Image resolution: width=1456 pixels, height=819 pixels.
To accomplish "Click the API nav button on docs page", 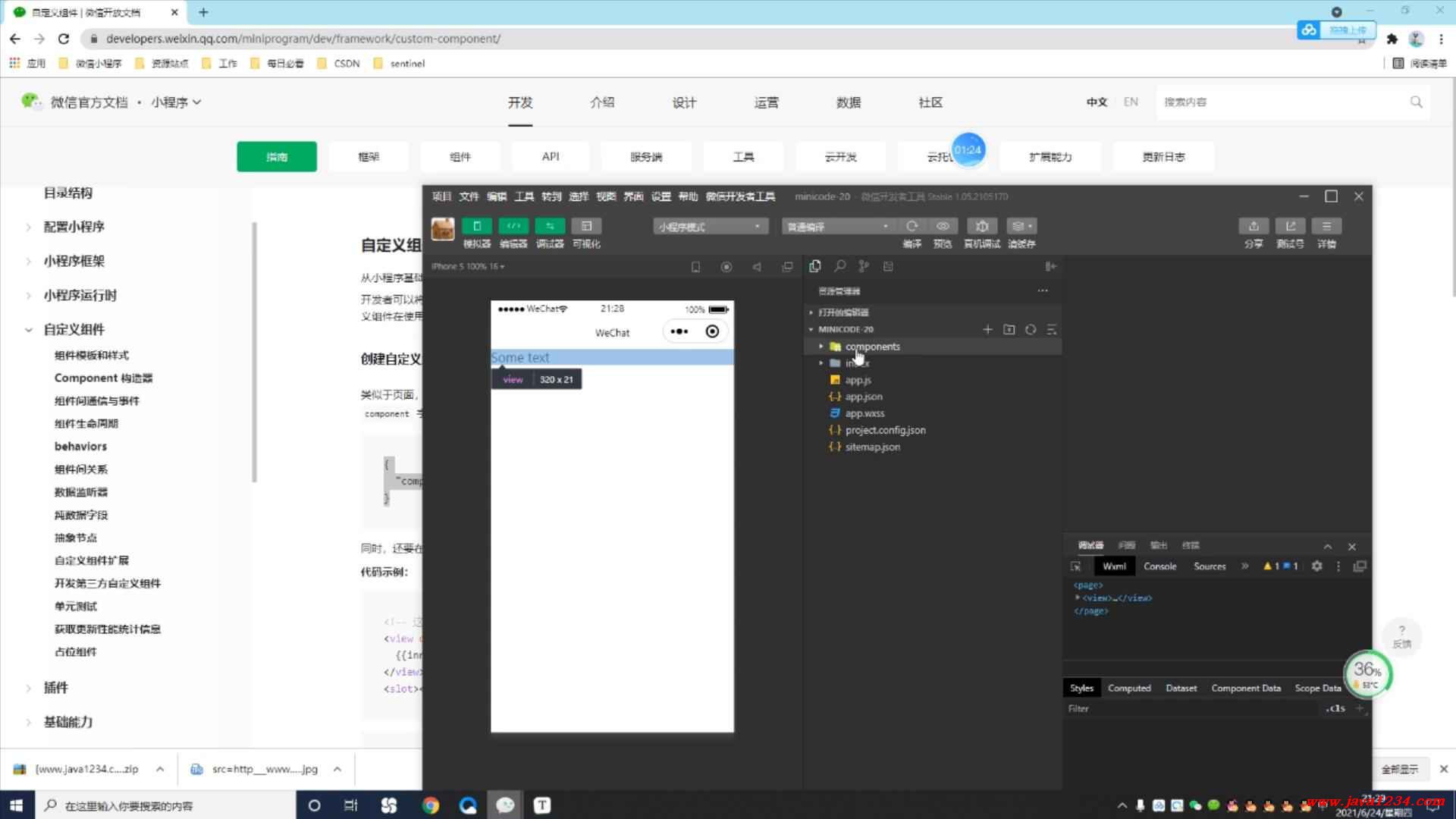I will click(x=551, y=157).
